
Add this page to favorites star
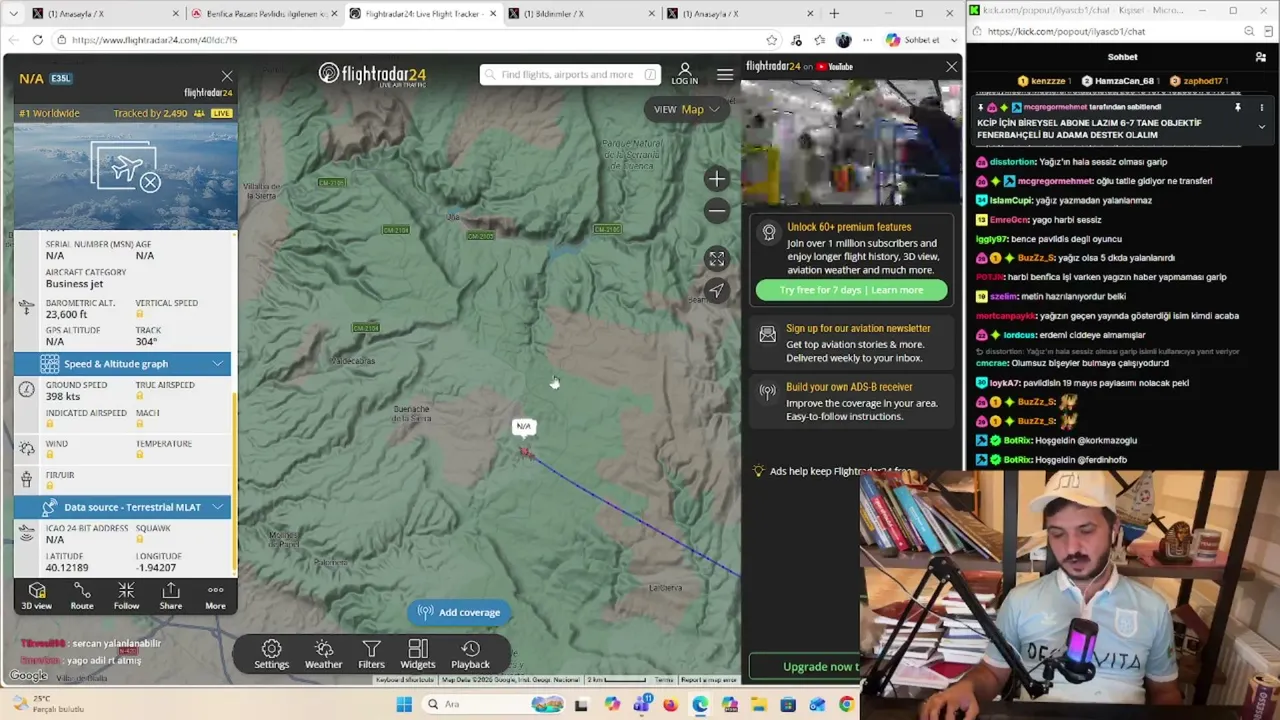click(772, 40)
